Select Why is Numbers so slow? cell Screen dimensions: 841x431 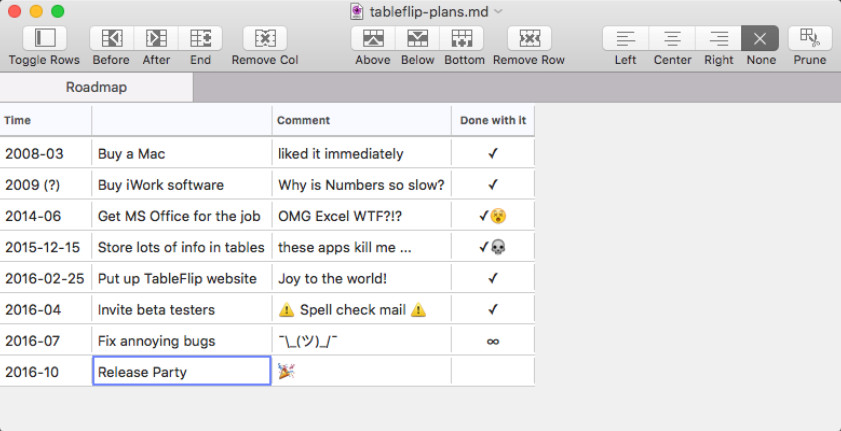coord(362,185)
